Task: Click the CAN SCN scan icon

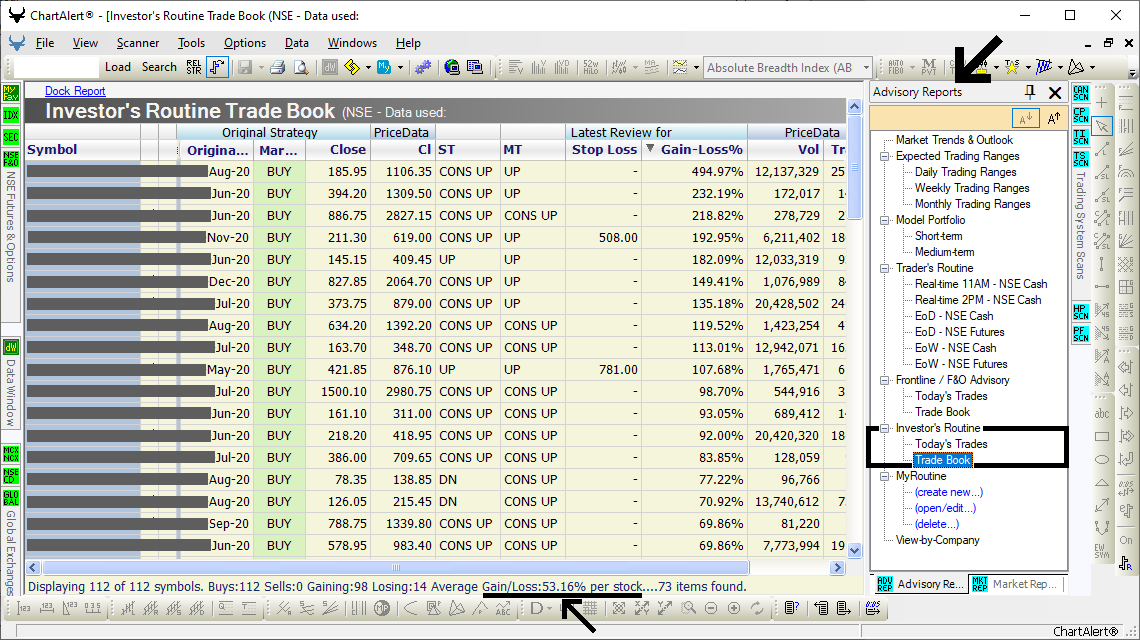Action: click(1080, 93)
